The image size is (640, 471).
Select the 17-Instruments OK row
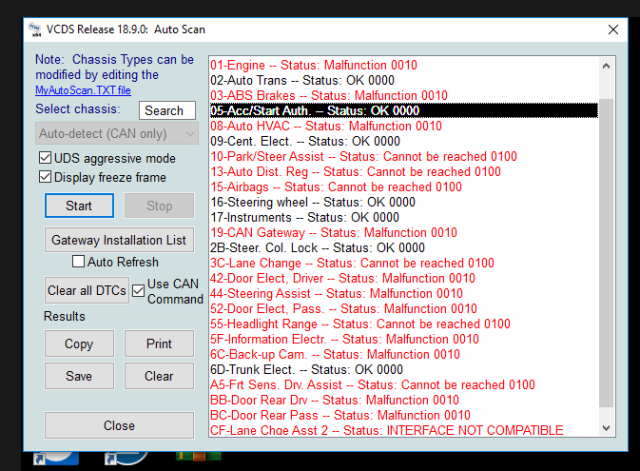coord(404,217)
